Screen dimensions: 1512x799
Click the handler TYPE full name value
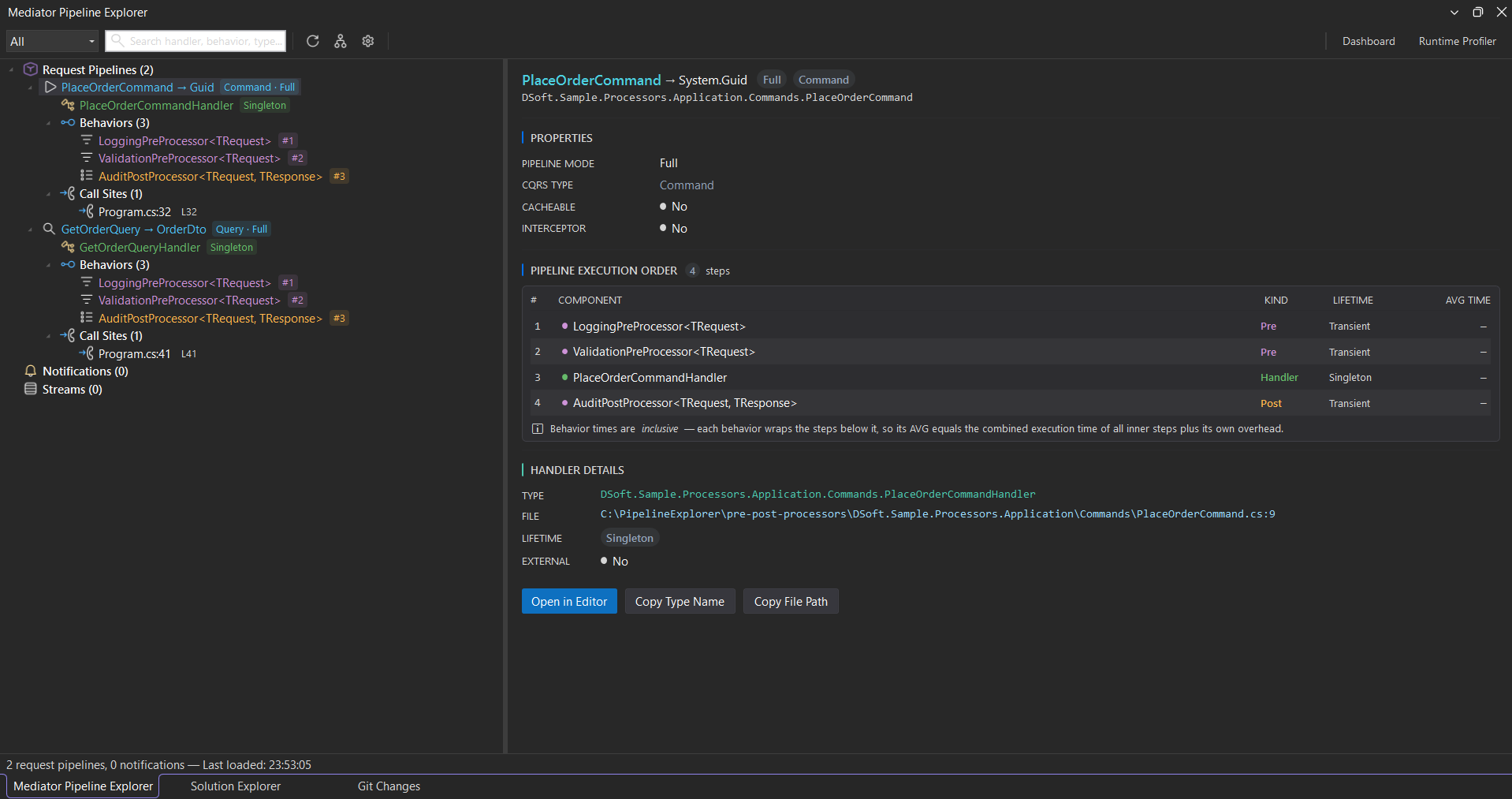click(x=817, y=494)
